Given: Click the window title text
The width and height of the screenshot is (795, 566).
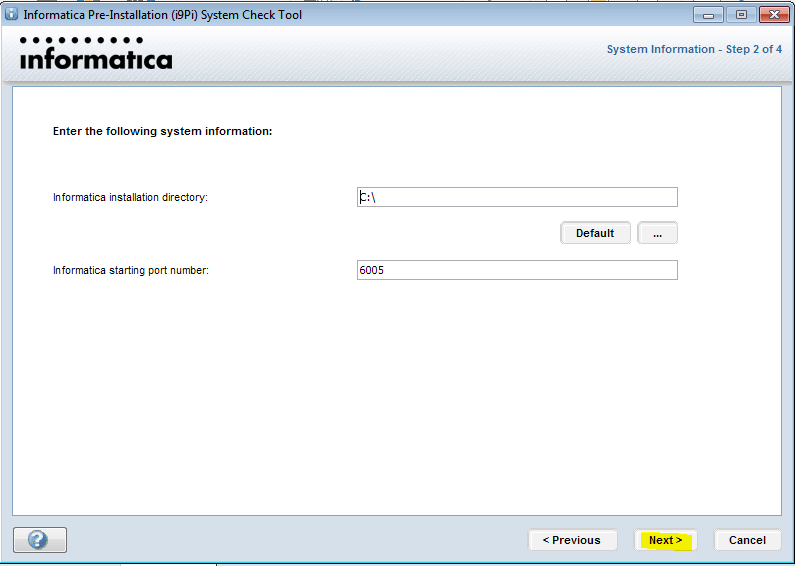Looking at the screenshot, I should click(x=163, y=15).
